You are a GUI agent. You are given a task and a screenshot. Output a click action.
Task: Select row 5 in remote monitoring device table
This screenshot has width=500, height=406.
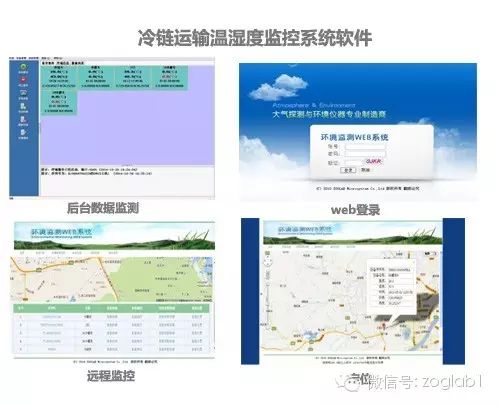[111, 349]
